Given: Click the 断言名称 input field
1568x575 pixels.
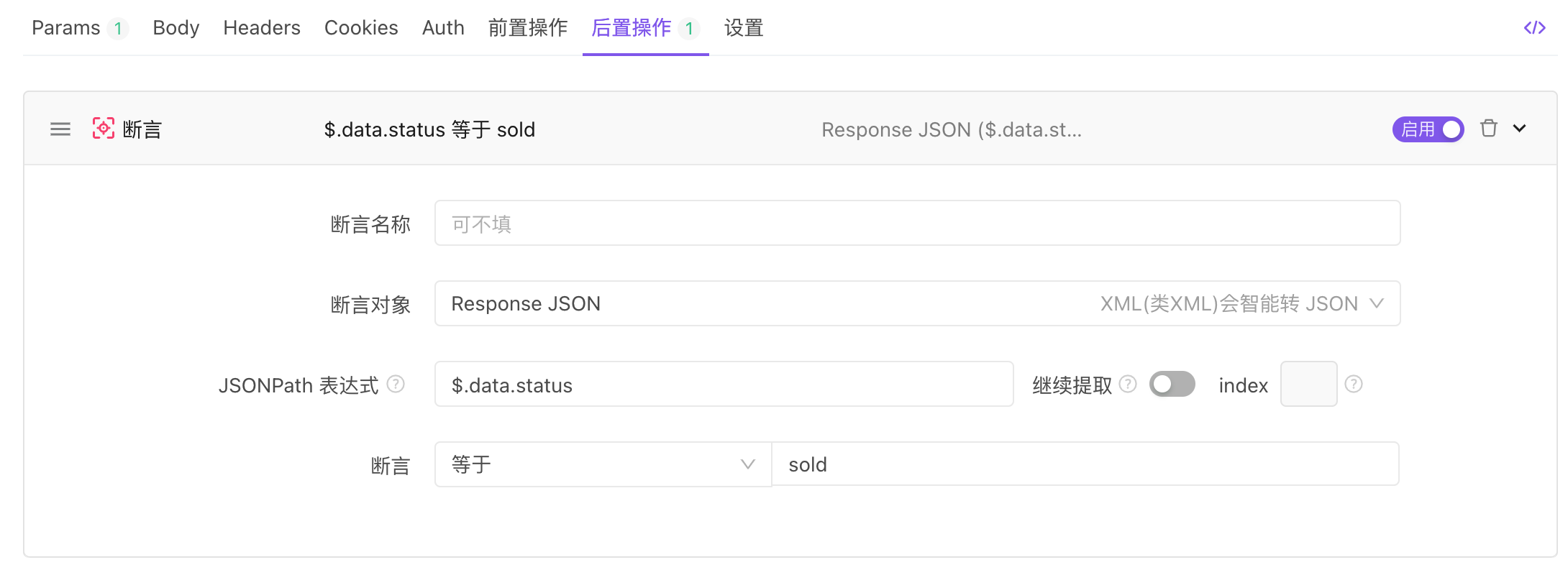Looking at the screenshot, I should click(x=917, y=224).
